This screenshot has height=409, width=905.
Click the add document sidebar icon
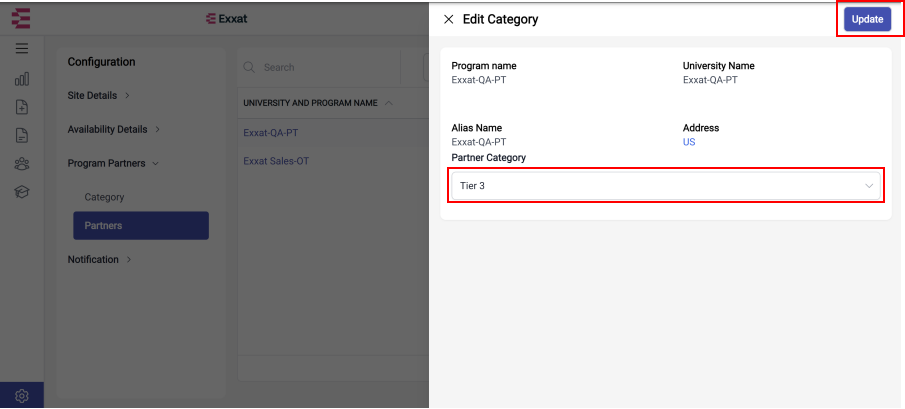pyautogui.click(x=22, y=107)
